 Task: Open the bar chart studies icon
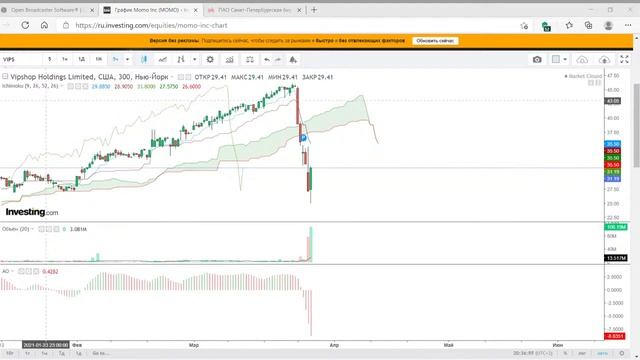coord(230,60)
